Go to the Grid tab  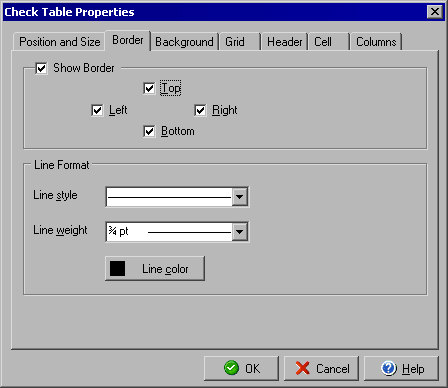(239, 42)
